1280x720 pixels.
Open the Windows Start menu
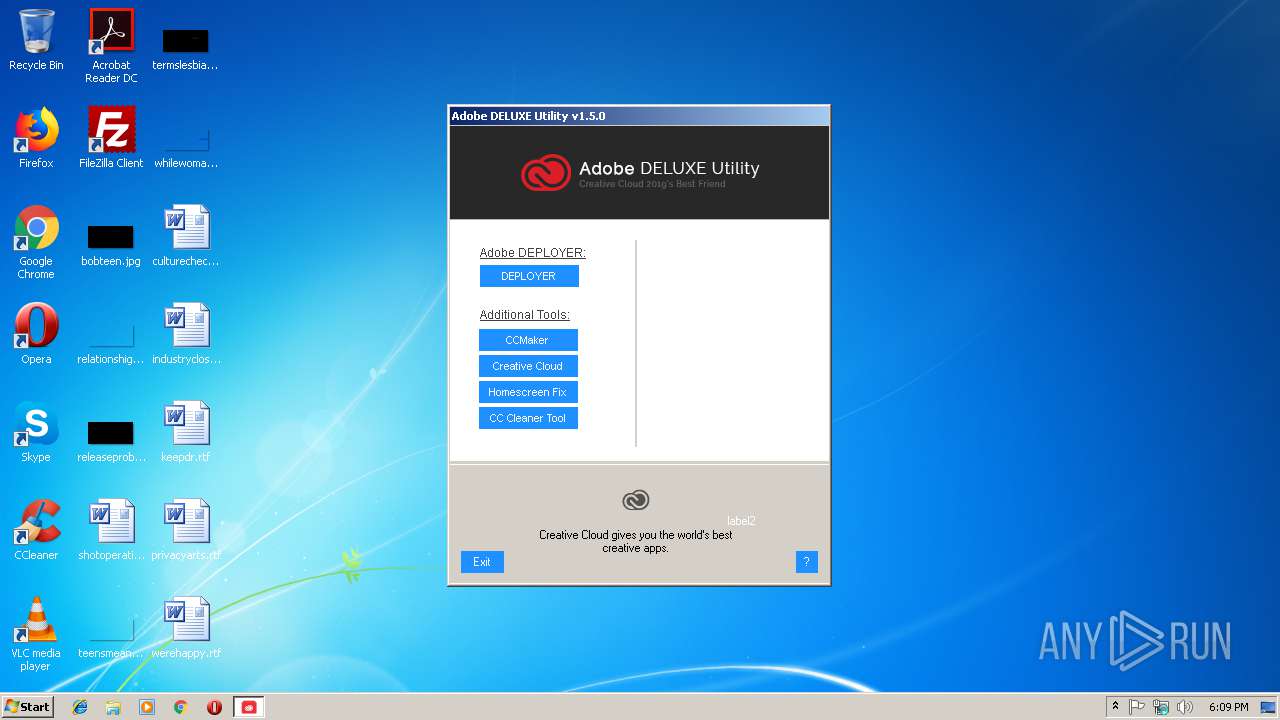pyautogui.click(x=28, y=707)
